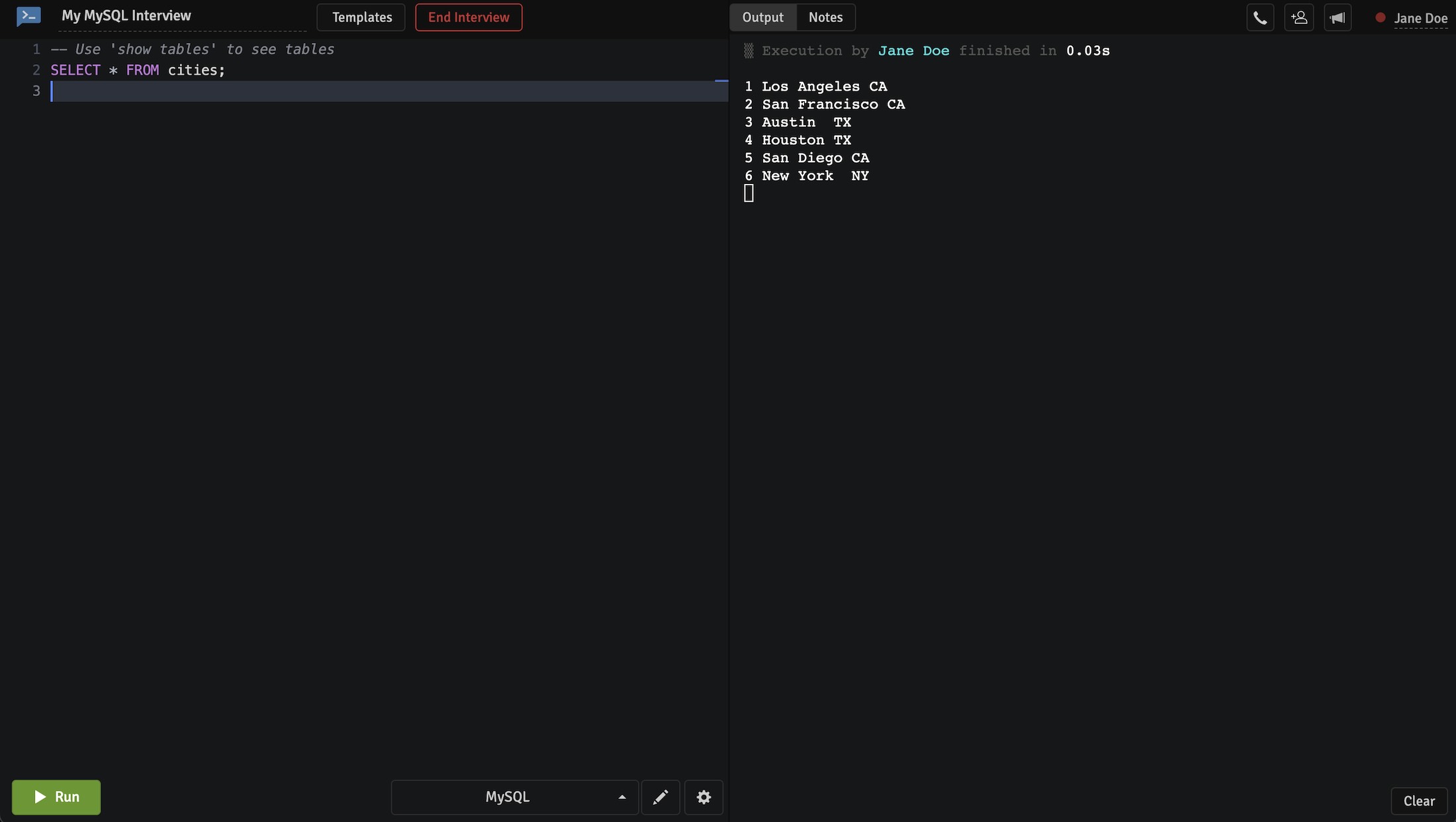1456x822 pixels.
Task: Switch to the Output tab
Action: click(x=763, y=17)
